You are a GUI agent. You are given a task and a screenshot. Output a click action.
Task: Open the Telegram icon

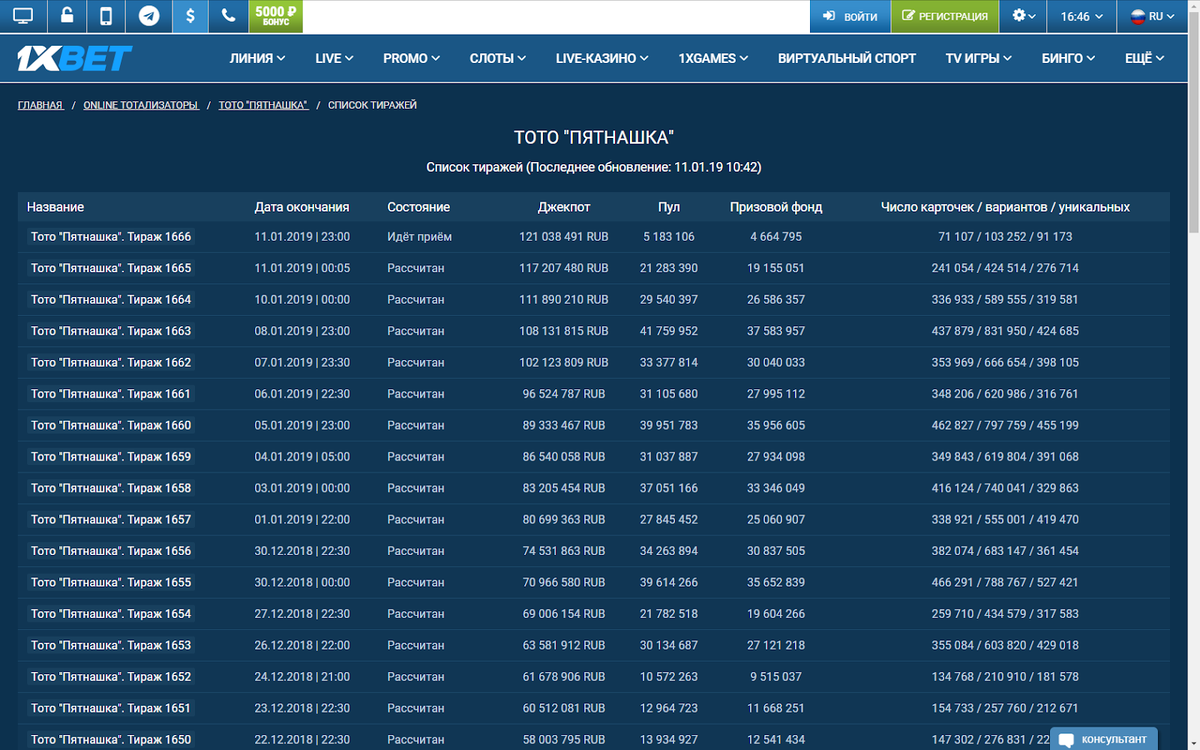[x=149, y=16]
